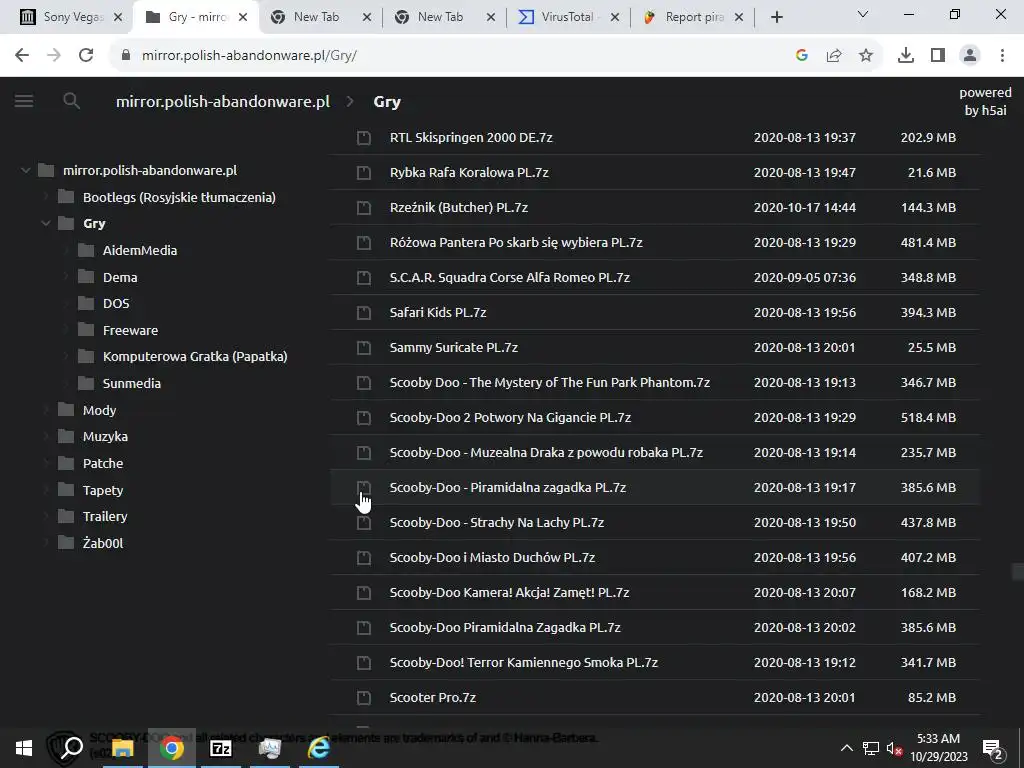
Task: Click mirror.polish-abandonware.pl breadcrumb link
Action: tap(223, 102)
